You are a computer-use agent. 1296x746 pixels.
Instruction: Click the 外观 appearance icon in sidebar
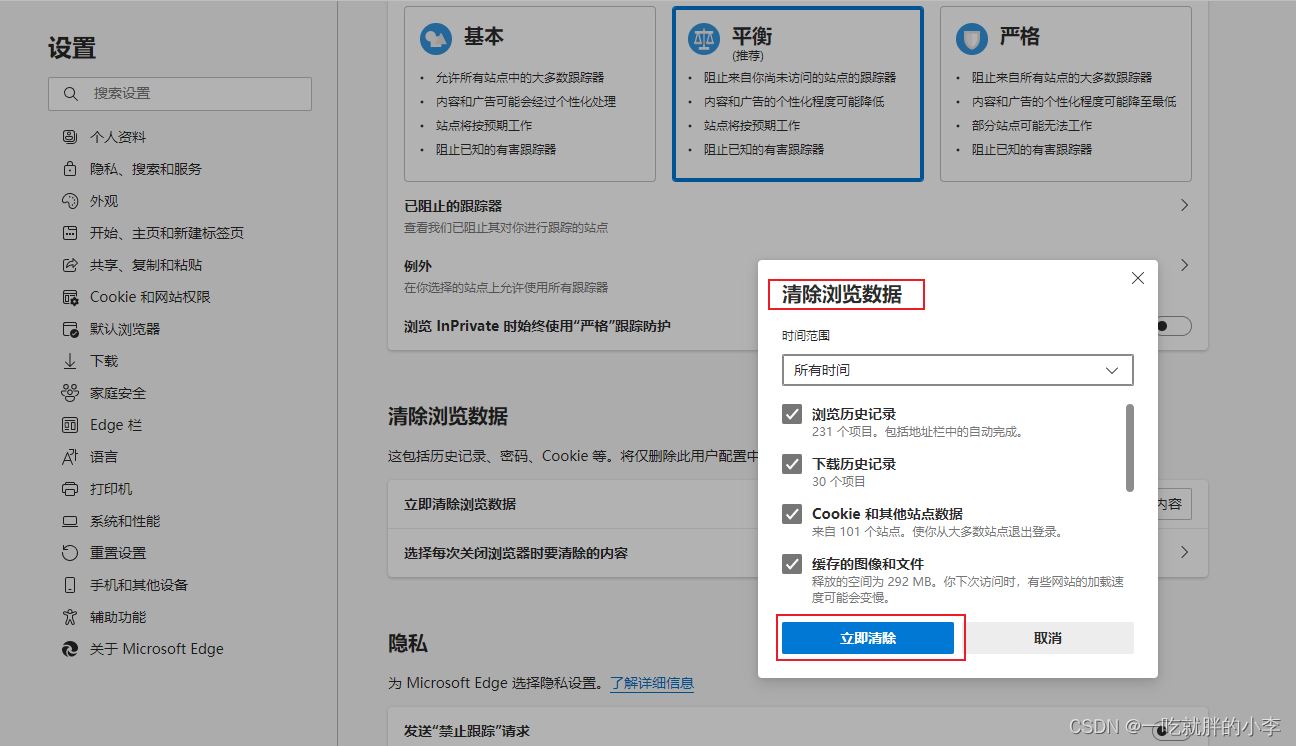70,201
